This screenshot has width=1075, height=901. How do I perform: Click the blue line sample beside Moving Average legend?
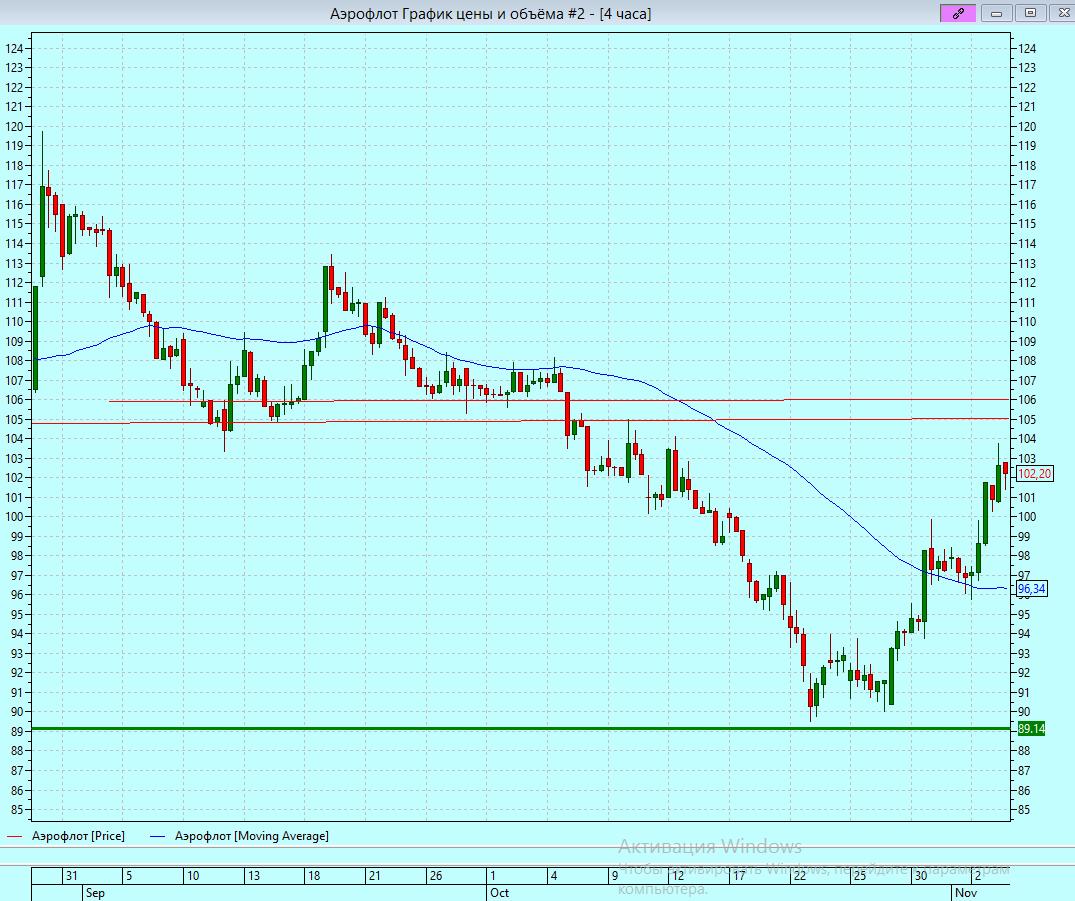click(x=158, y=837)
